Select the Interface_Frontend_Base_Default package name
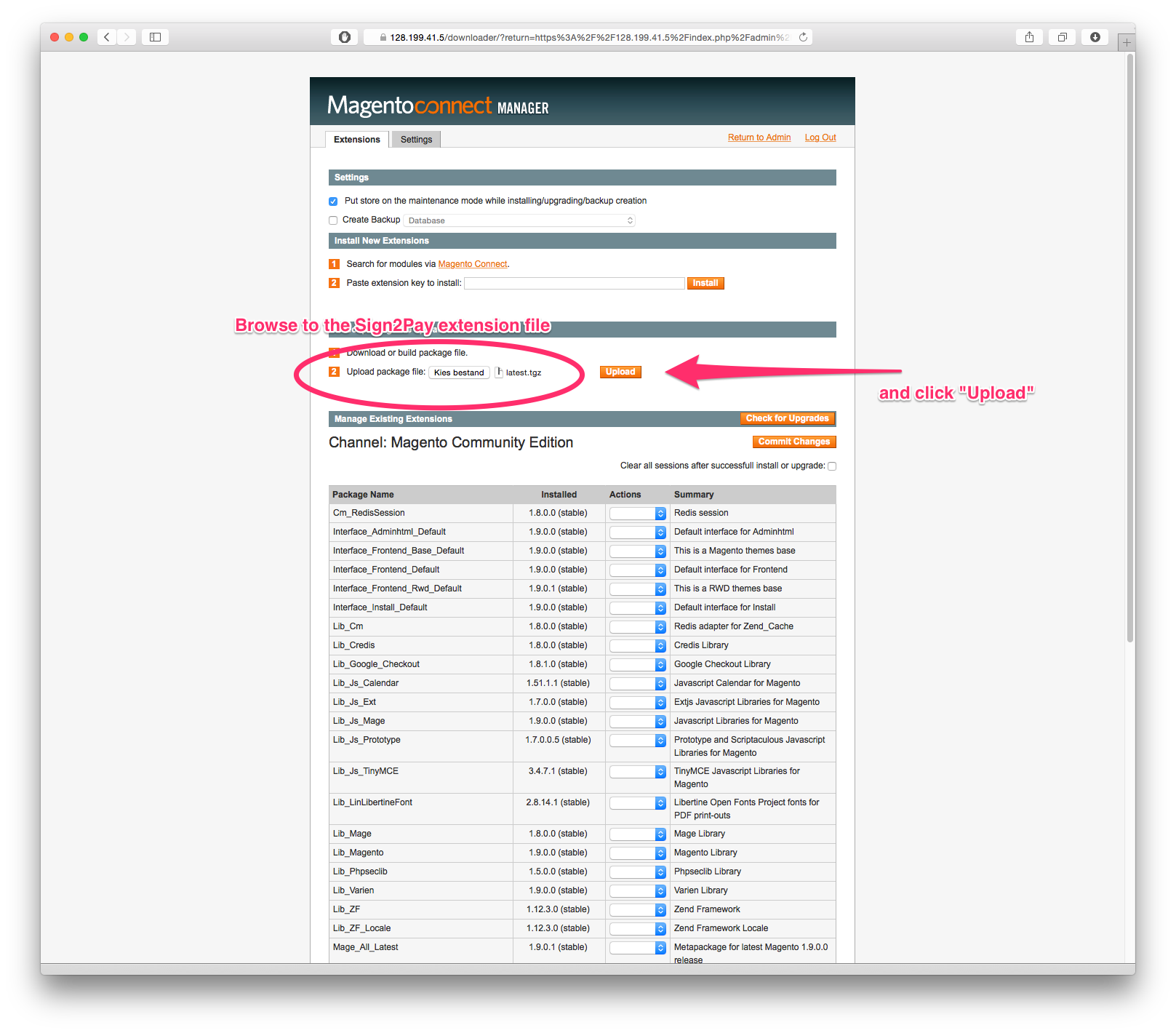 point(399,551)
